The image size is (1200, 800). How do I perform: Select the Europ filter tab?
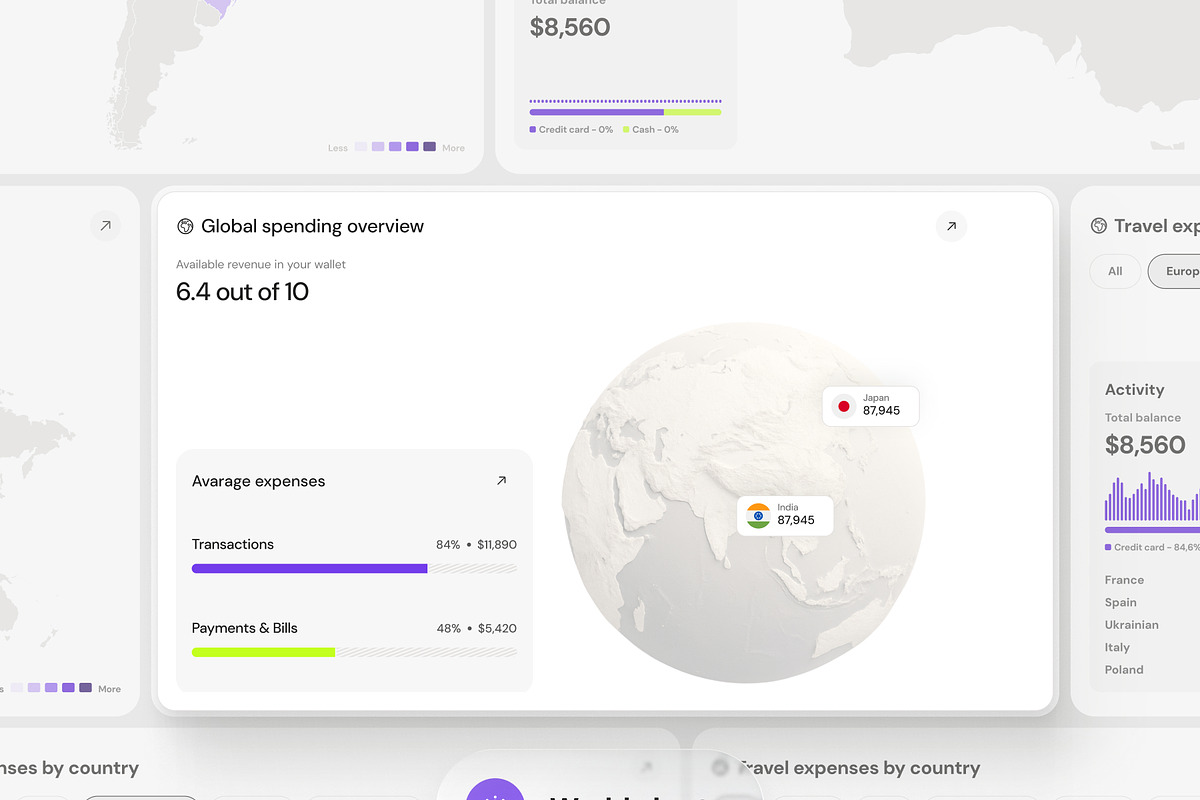[x=1176, y=271]
